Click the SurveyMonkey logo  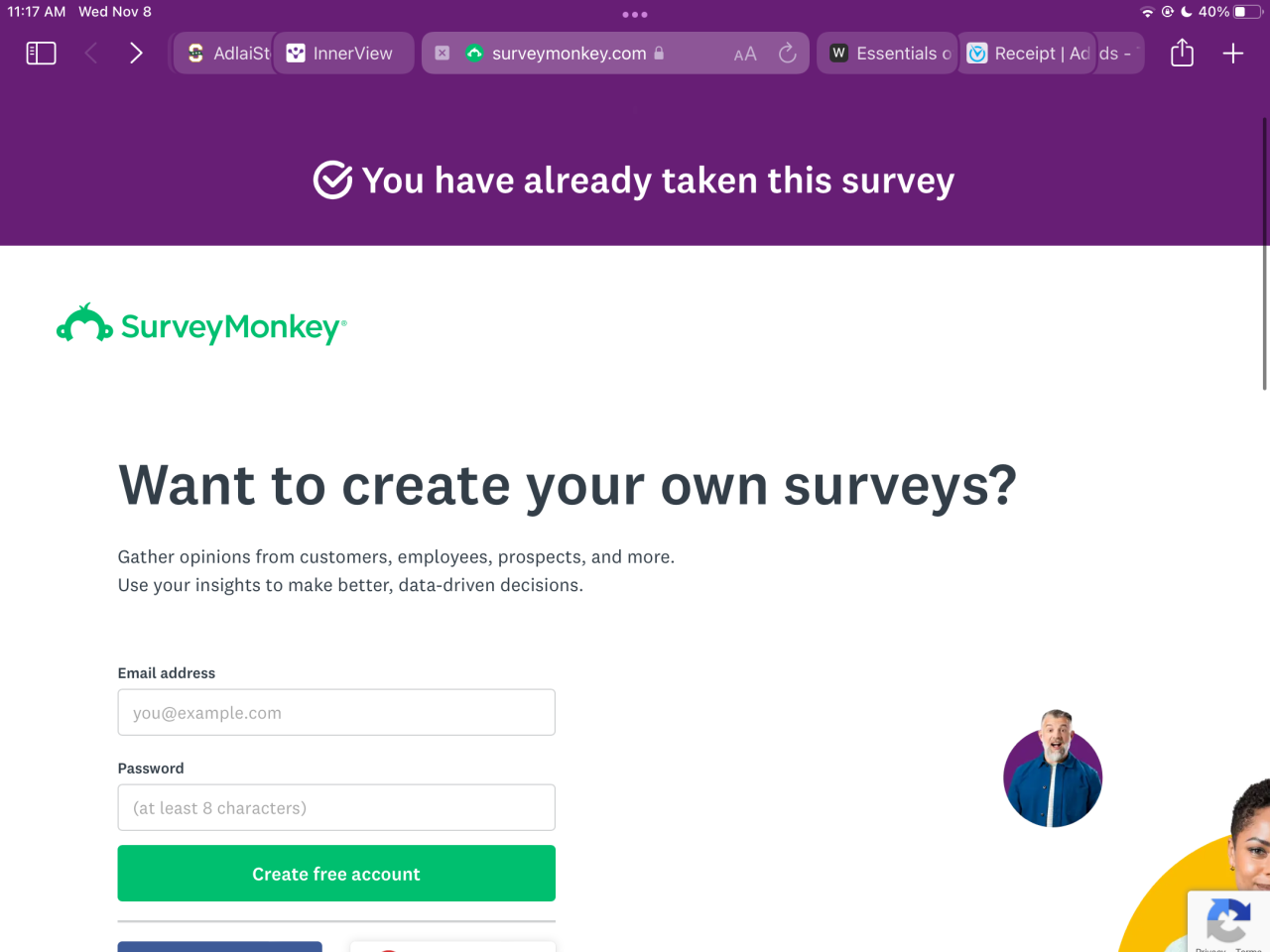tap(202, 325)
